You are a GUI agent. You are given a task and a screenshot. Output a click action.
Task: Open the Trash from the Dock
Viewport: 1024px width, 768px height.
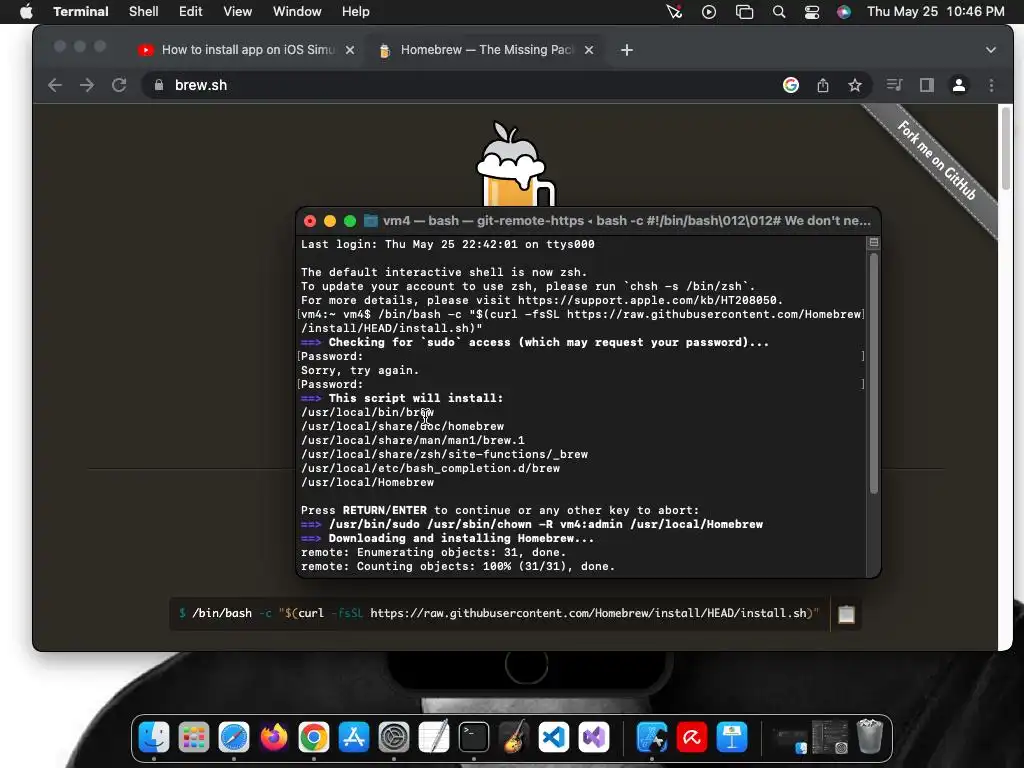[869, 737]
